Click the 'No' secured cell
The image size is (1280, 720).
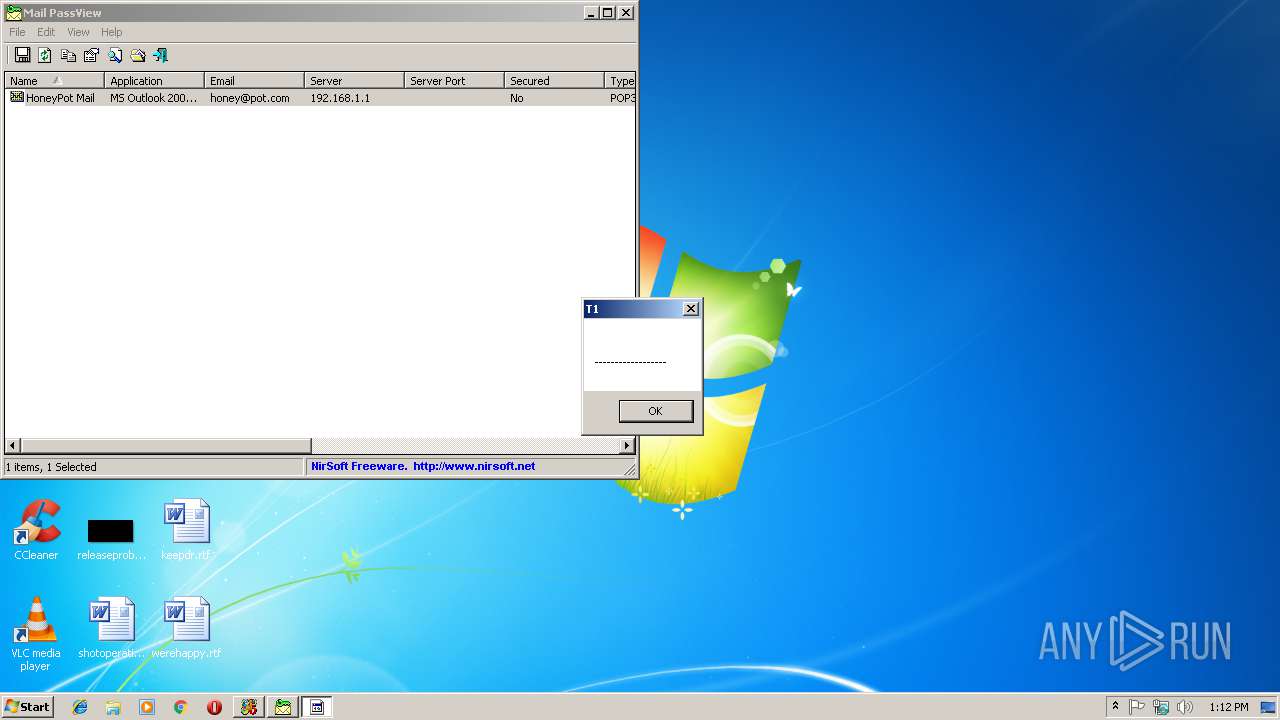[x=517, y=98]
